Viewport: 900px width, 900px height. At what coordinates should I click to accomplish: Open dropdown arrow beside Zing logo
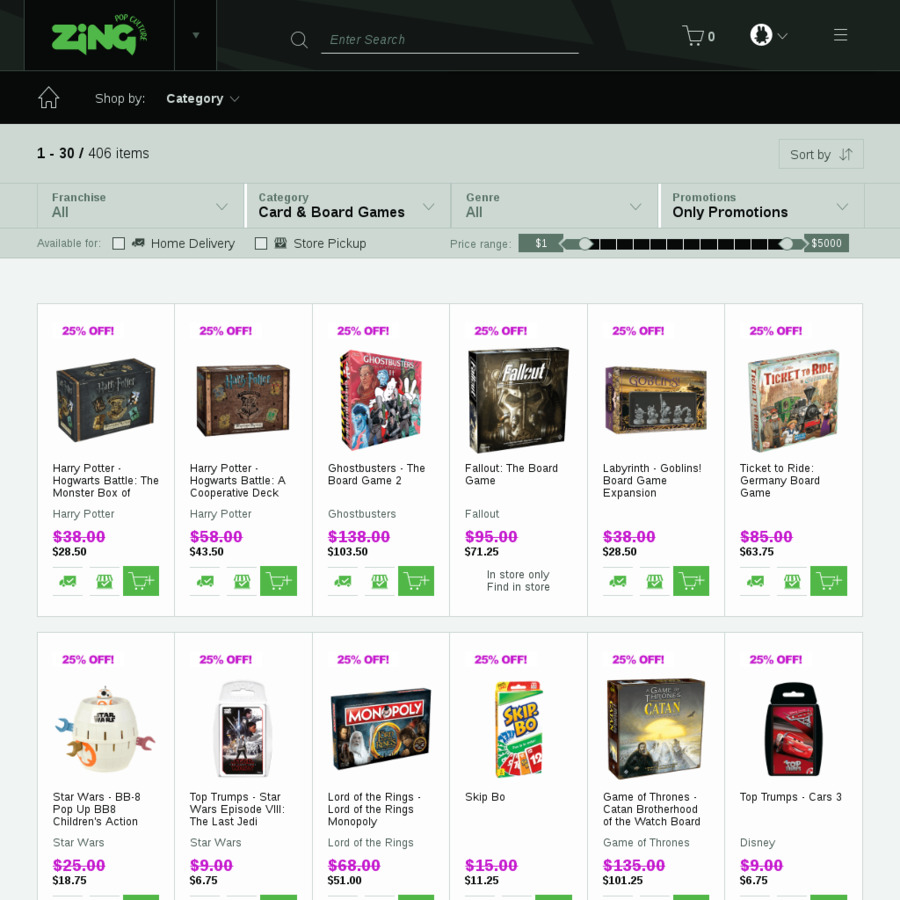click(196, 35)
